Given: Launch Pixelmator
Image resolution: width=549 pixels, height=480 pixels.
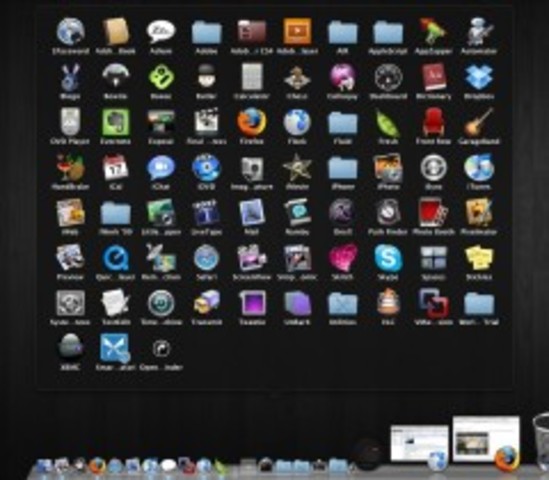Looking at the screenshot, I should click(479, 213).
